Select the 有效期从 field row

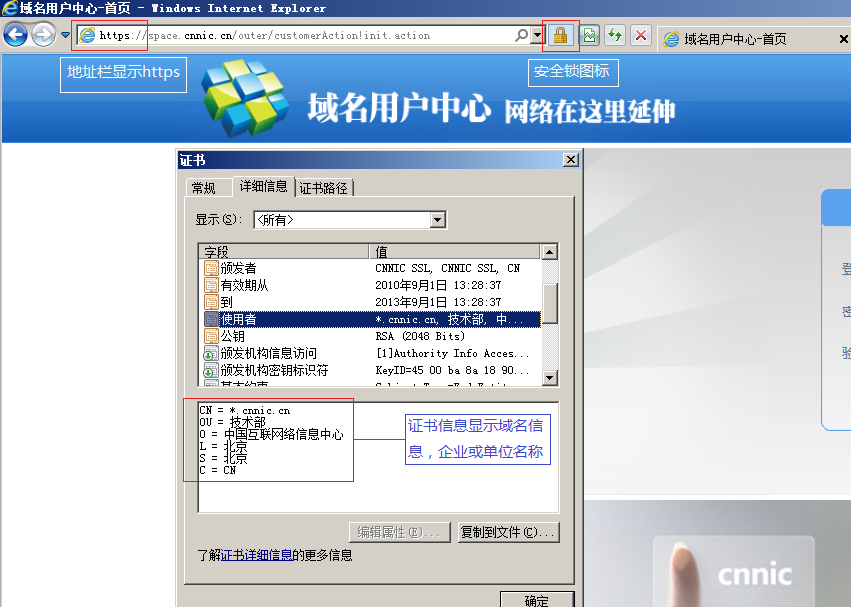pos(370,285)
